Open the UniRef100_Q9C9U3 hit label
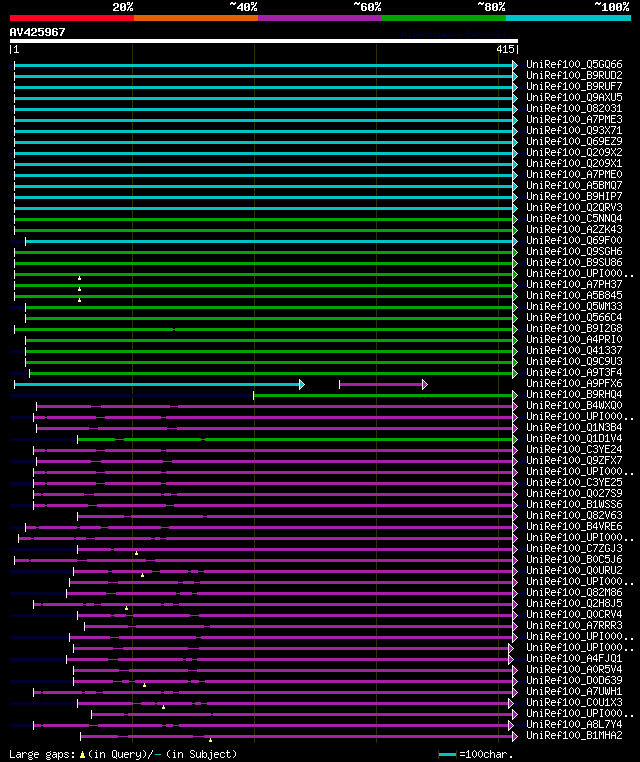The width and height of the screenshot is (640, 762). click(x=574, y=361)
